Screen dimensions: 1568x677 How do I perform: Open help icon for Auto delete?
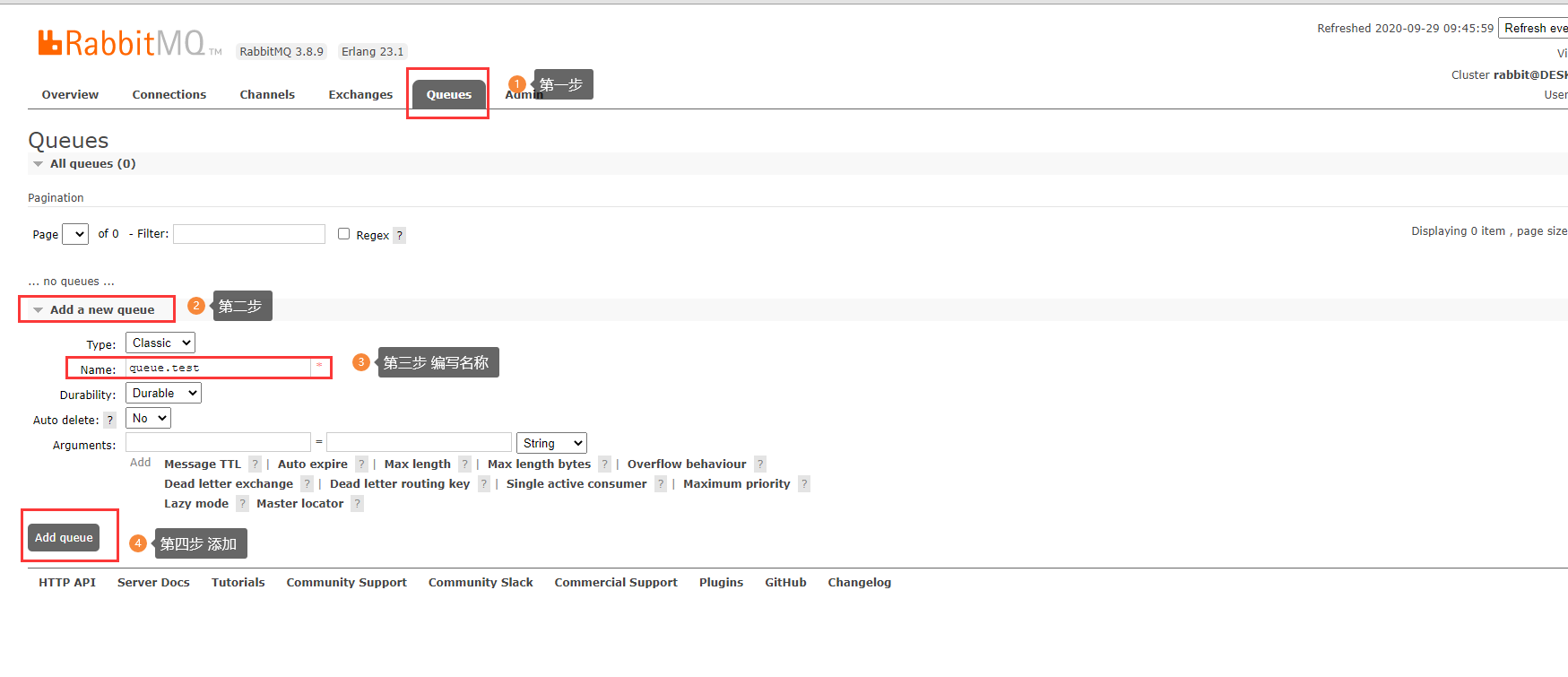click(x=110, y=420)
